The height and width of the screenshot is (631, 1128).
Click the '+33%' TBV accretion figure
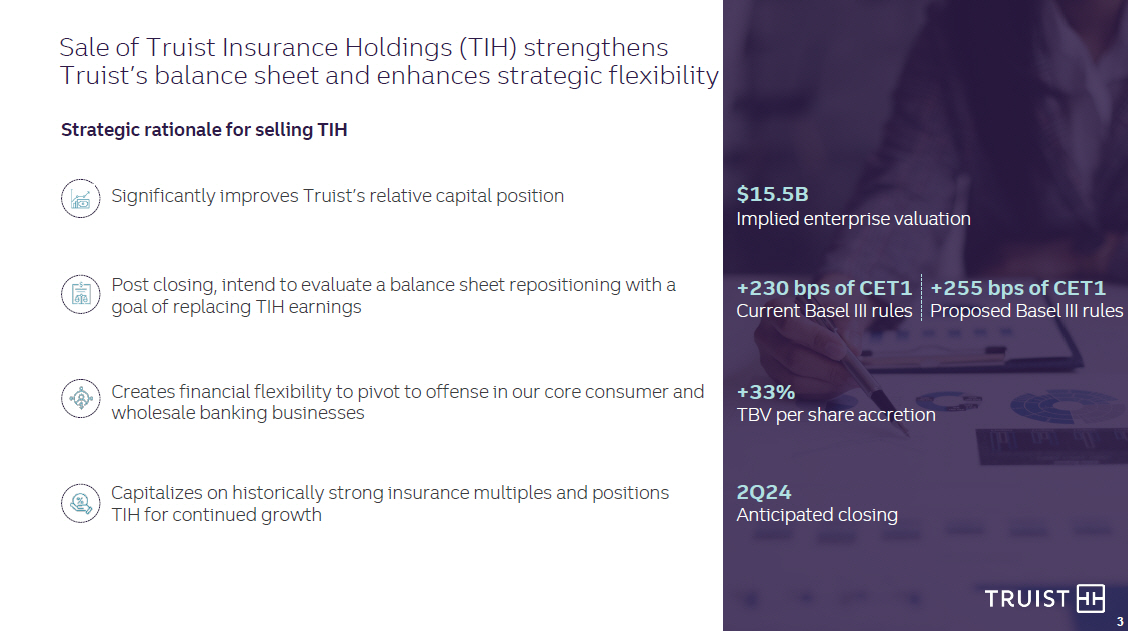pyautogui.click(x=765, y=392)
